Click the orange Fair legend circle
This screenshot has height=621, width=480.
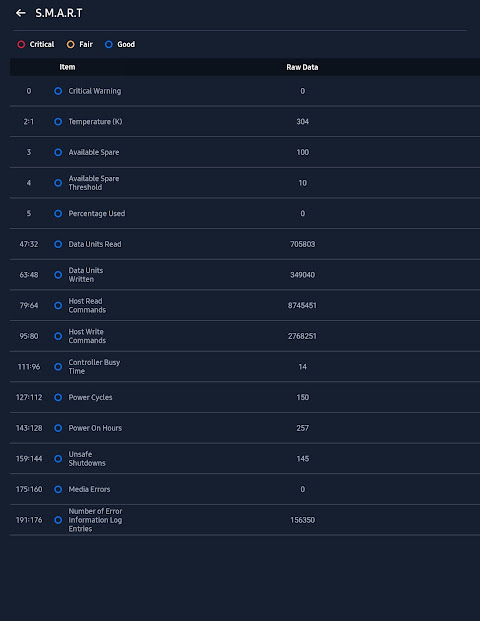point(70,44)
